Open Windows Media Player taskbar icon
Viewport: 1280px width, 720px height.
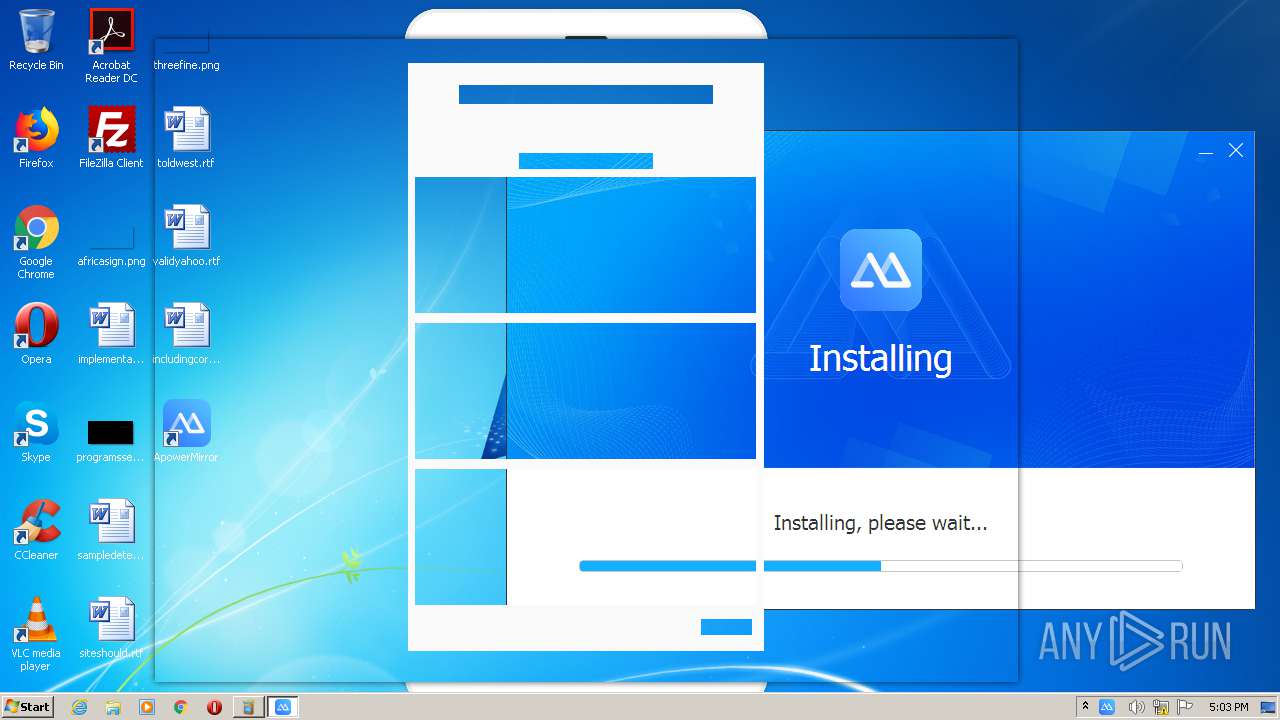click(147, 707)
